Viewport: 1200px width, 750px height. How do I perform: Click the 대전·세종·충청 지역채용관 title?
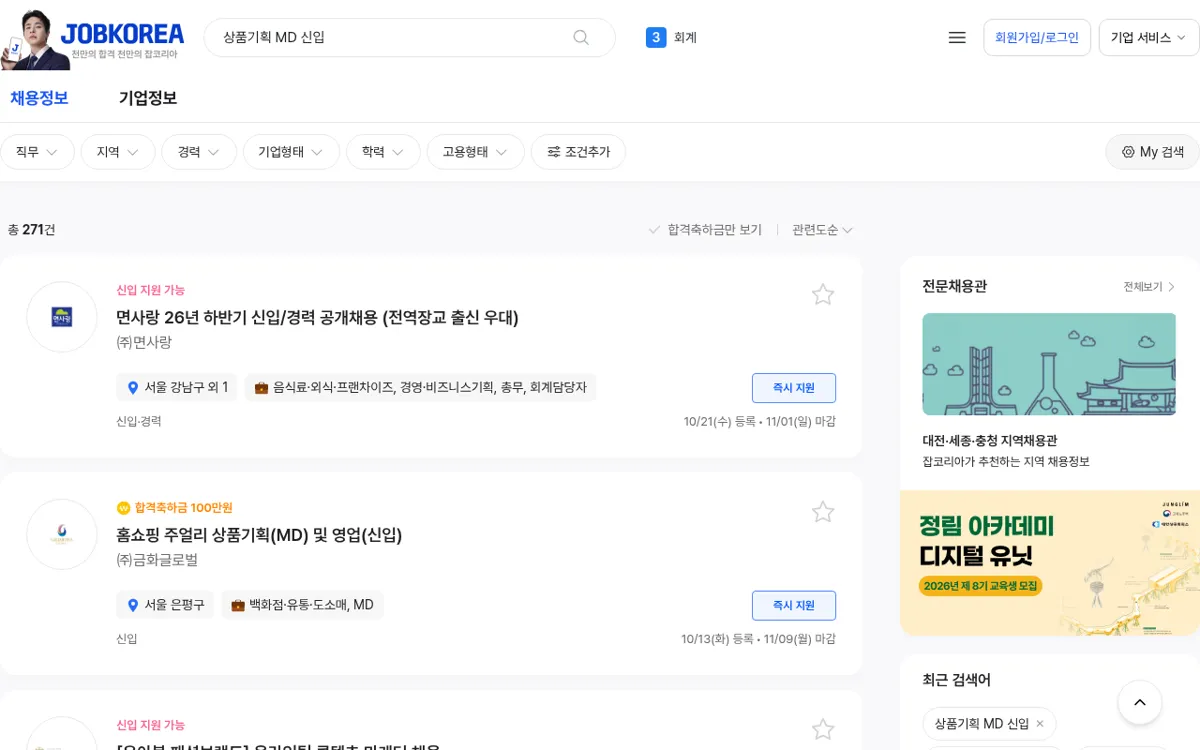point(990,440)
